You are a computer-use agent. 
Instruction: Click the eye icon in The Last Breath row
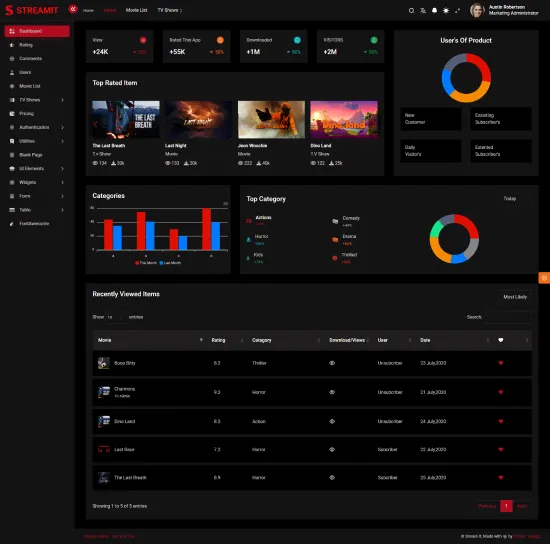(x=332, y=477)
